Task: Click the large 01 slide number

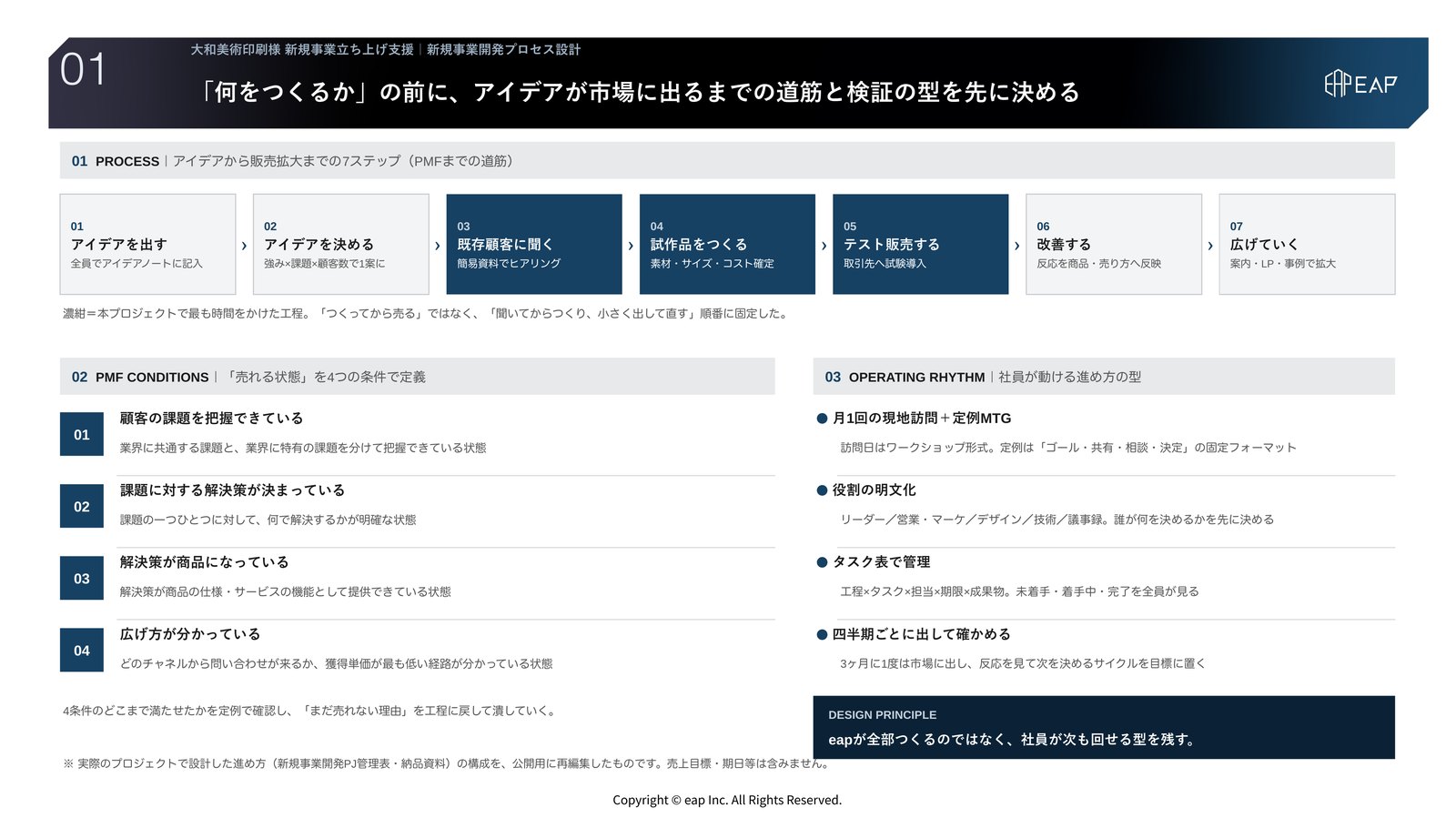Action: pyautogui.click(x=83, y=70)
